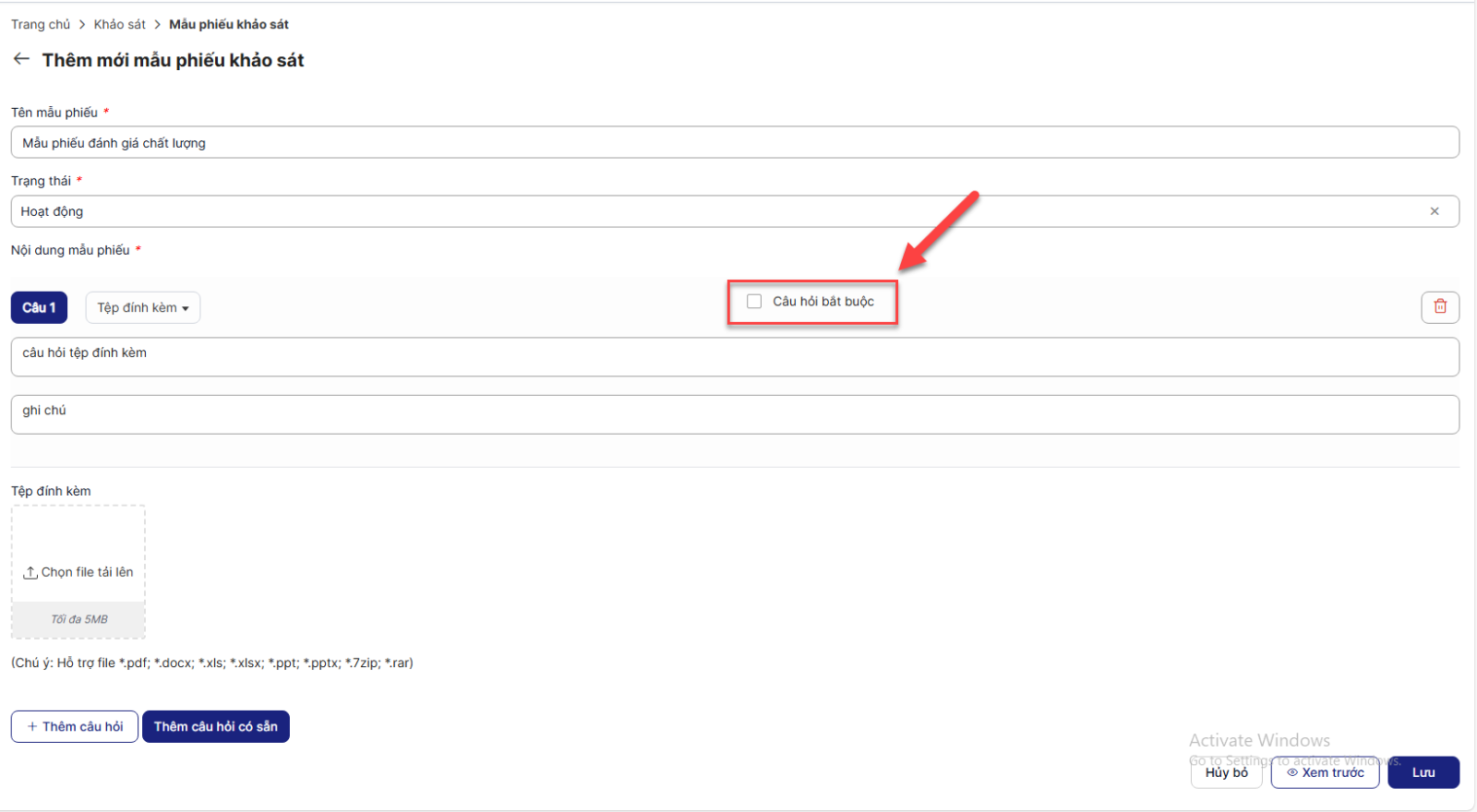Screen dimensions: 1477x812
Task: Click the Câu hỏi bắt buộc label text
Action: 823,302
